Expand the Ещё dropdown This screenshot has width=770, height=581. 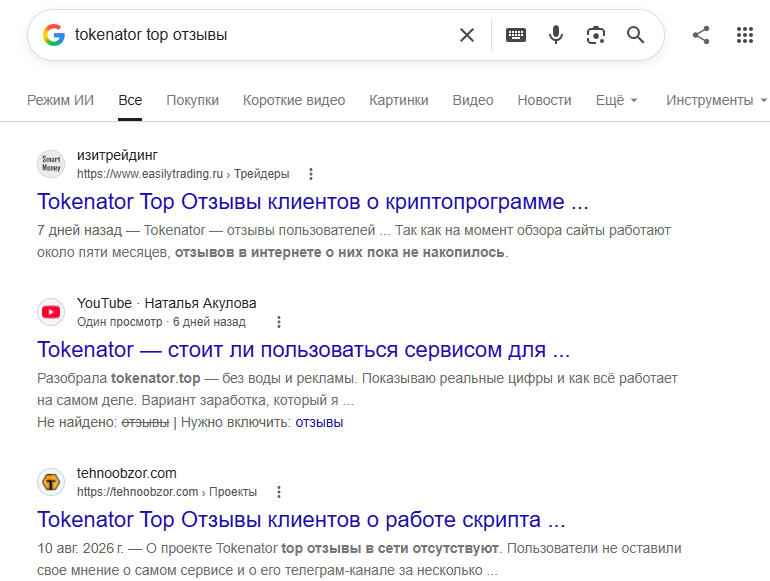point(616,100)
